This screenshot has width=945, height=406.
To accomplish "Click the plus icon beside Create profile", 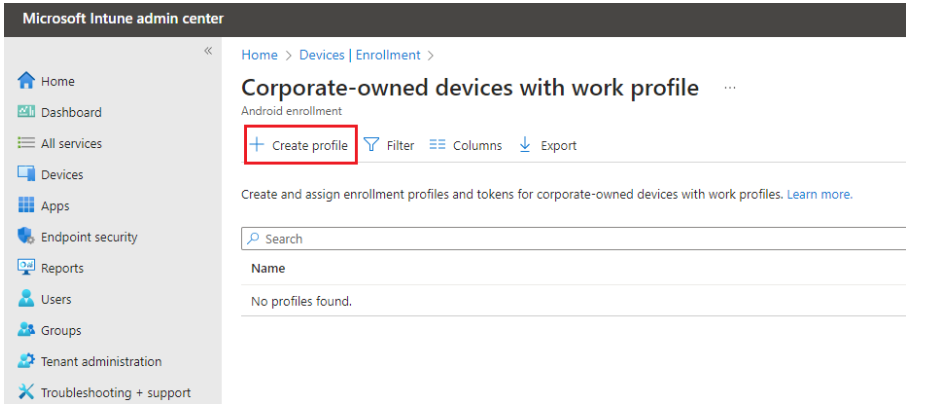I will coord(257,145).
